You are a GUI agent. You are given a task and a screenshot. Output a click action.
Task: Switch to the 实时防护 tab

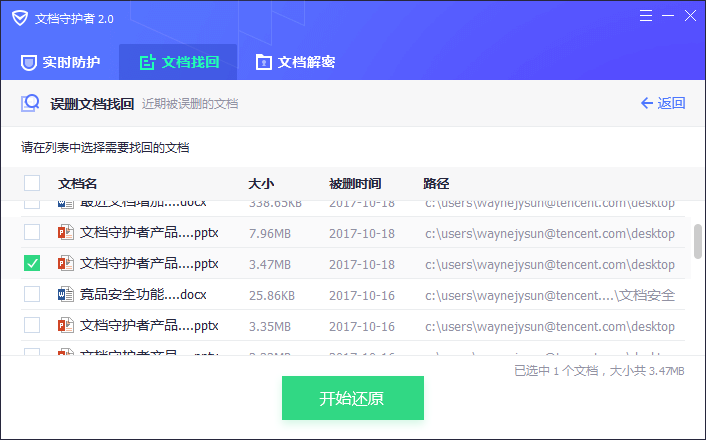(x=60, y=62)
